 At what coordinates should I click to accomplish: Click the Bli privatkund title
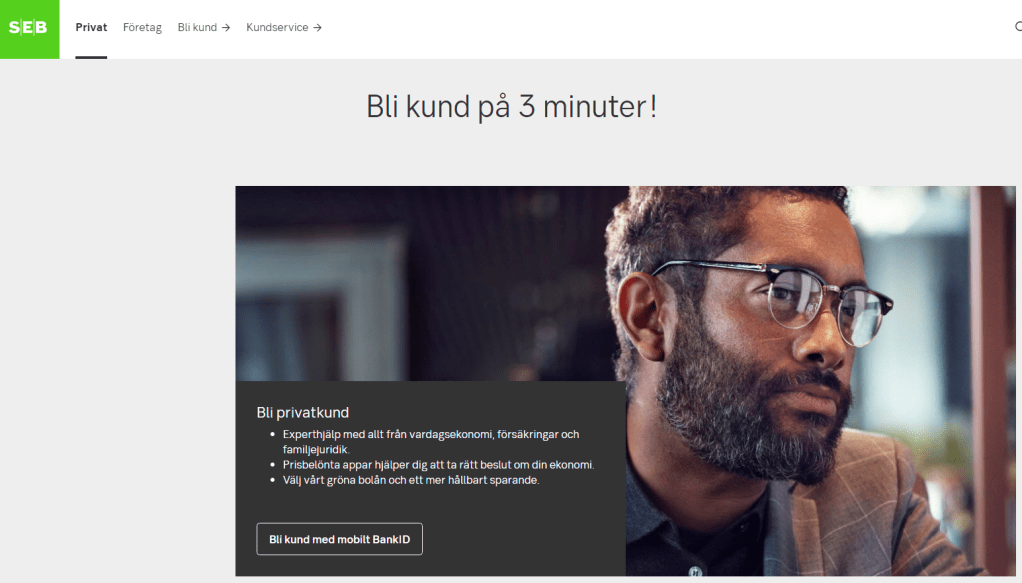click(x=302, y=412)
